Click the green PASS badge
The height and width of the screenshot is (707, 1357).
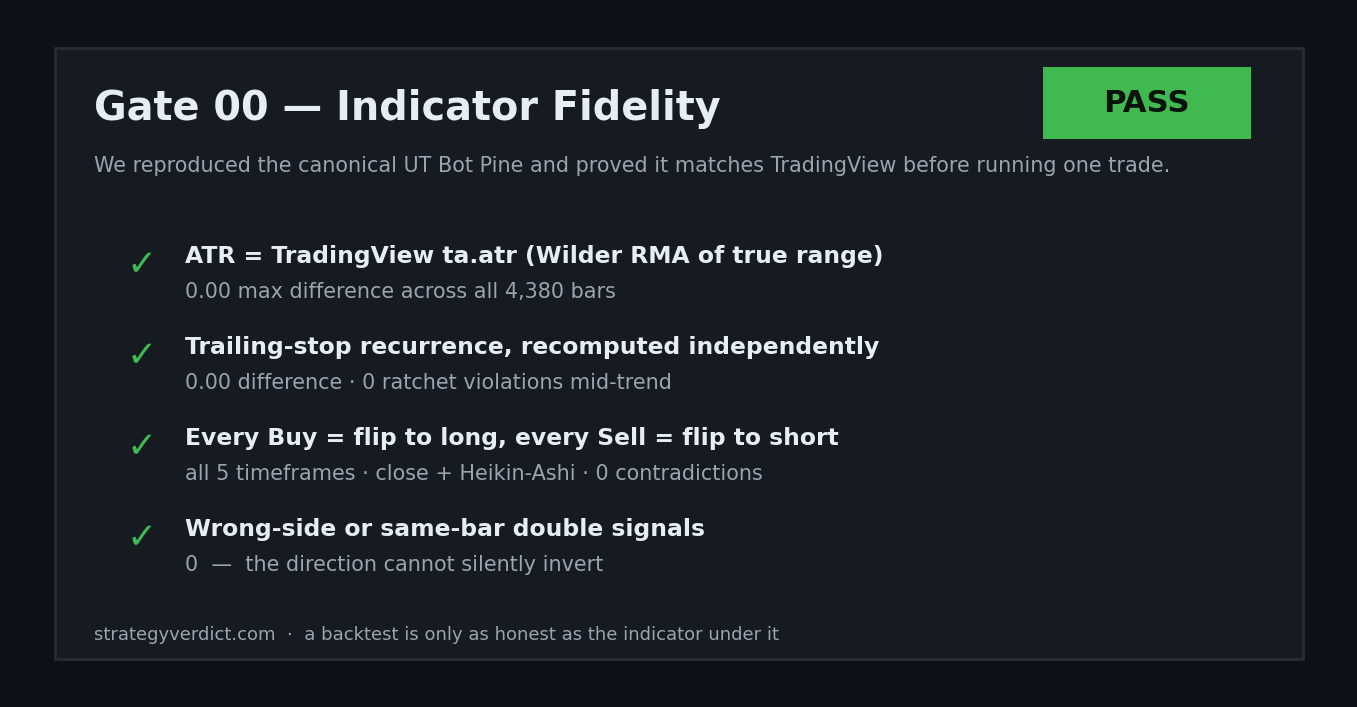pyautogui.click(x=1146, y=103)
